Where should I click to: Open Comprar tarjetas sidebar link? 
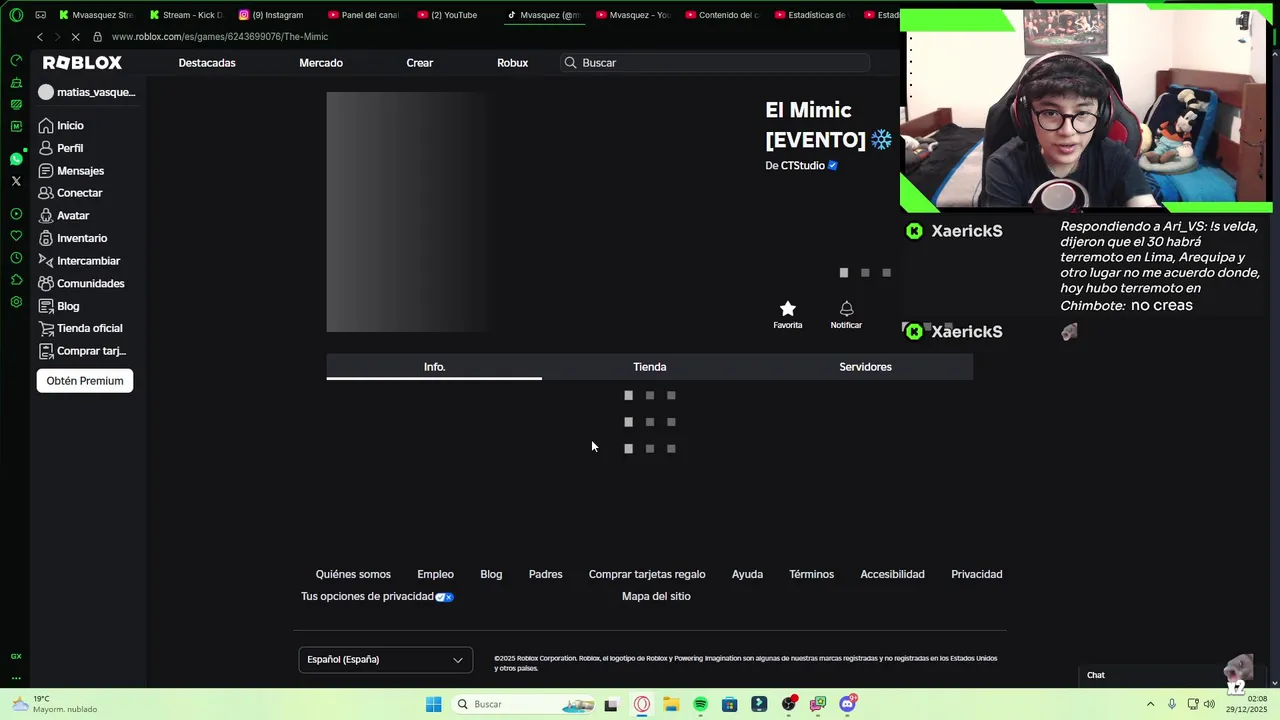pos(82,351)
